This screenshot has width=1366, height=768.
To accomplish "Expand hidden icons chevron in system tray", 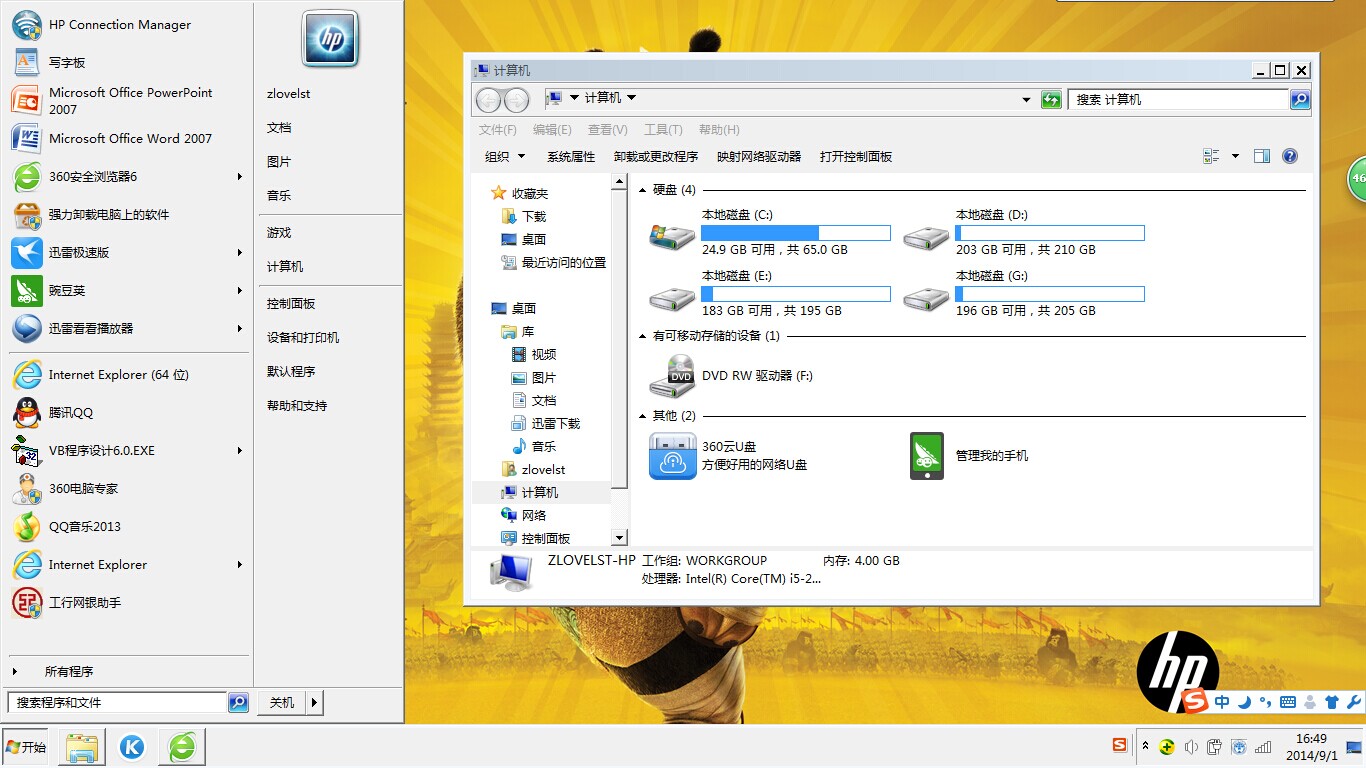I will (1145, 746).
